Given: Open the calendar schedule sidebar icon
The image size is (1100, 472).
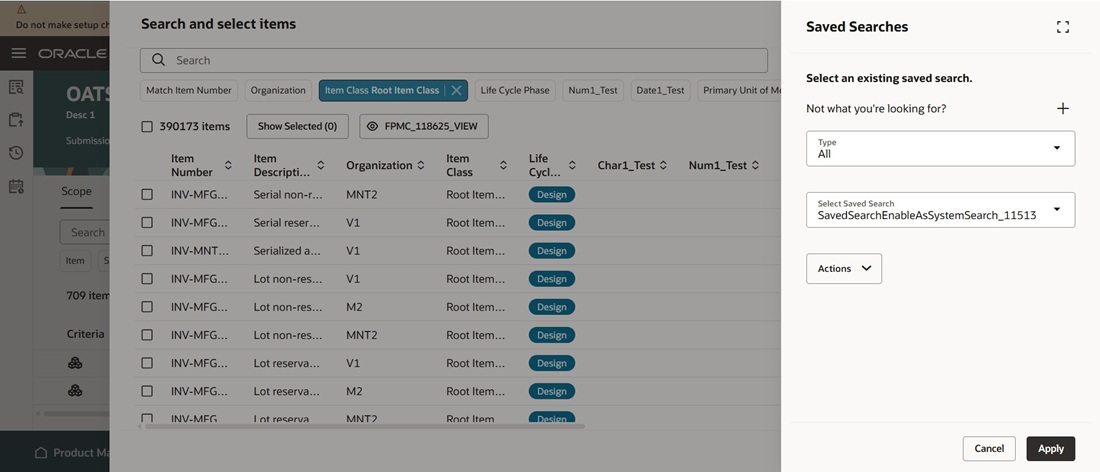Looking at the screenshot, I should [x=16, y=187].
